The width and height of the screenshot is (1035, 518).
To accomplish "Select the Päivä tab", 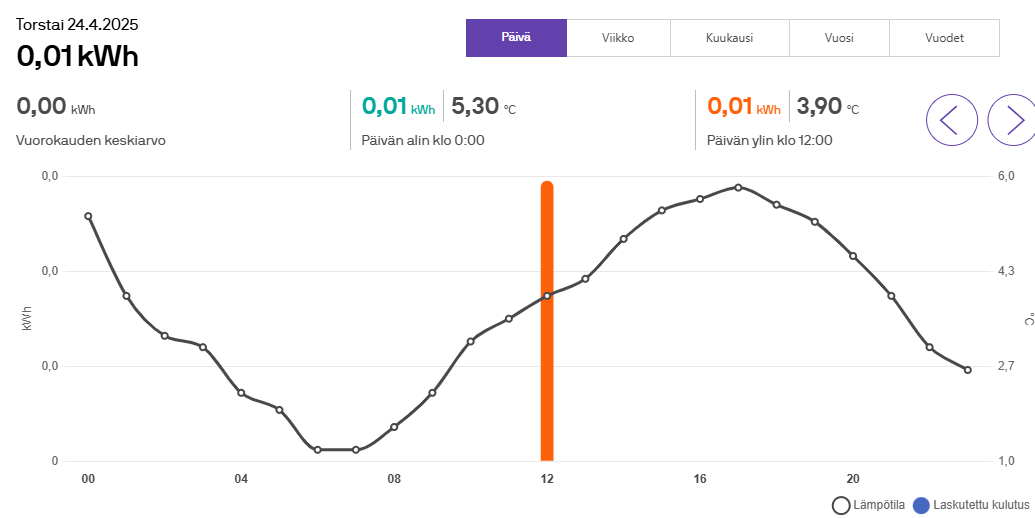I will tap(516, 38).
